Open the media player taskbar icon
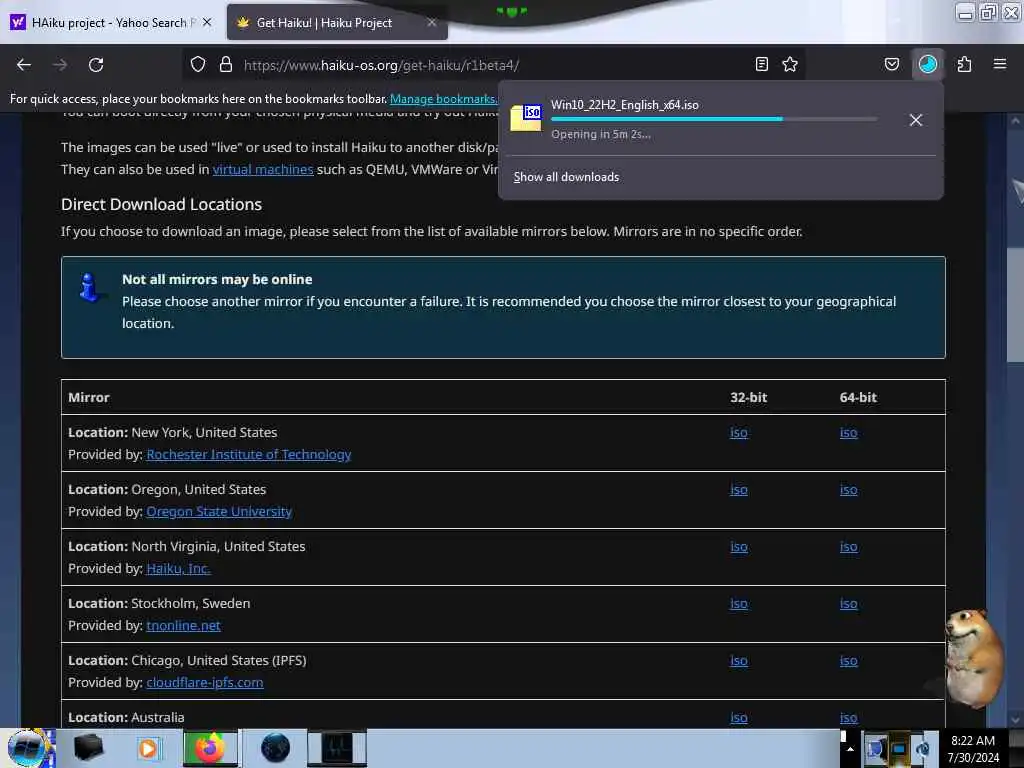This screenshot has width=1024, height=768. pyautogui.click(x=148, y=748)
